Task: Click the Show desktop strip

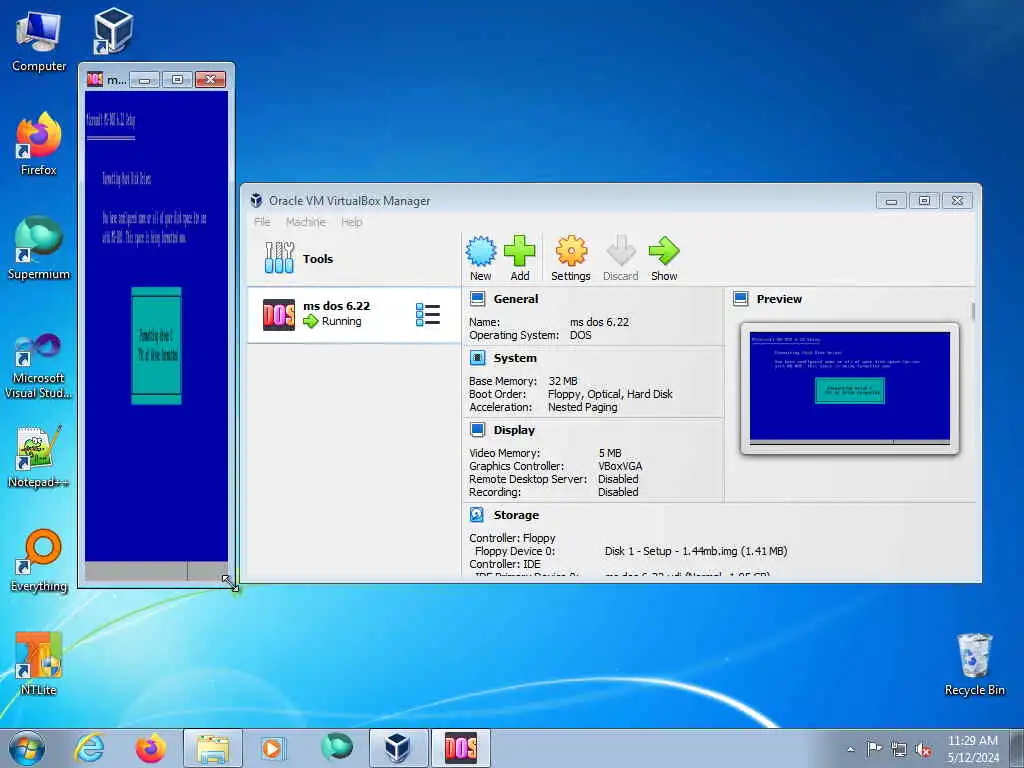Action: (x=1019, y=748)
